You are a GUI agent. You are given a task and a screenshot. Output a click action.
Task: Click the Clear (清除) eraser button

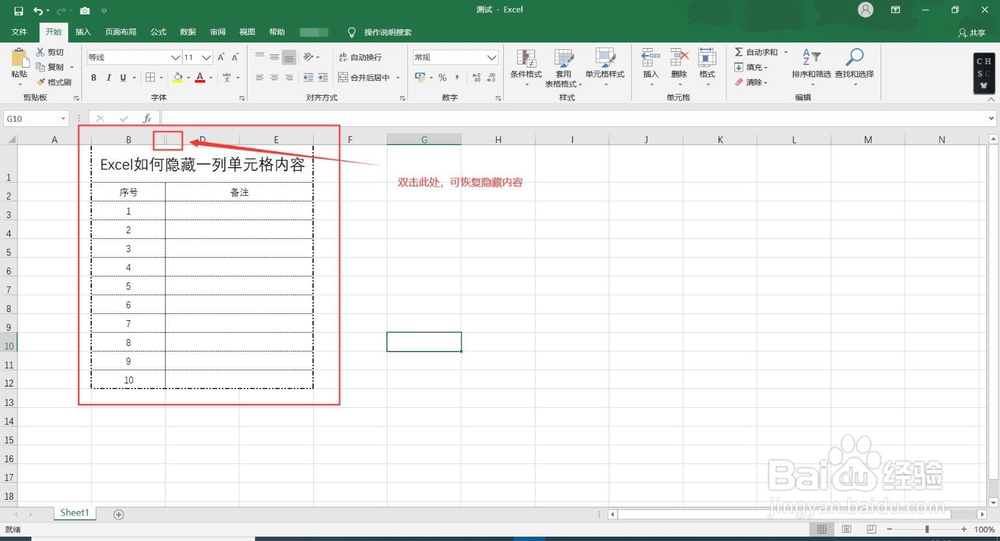[751, 82]
